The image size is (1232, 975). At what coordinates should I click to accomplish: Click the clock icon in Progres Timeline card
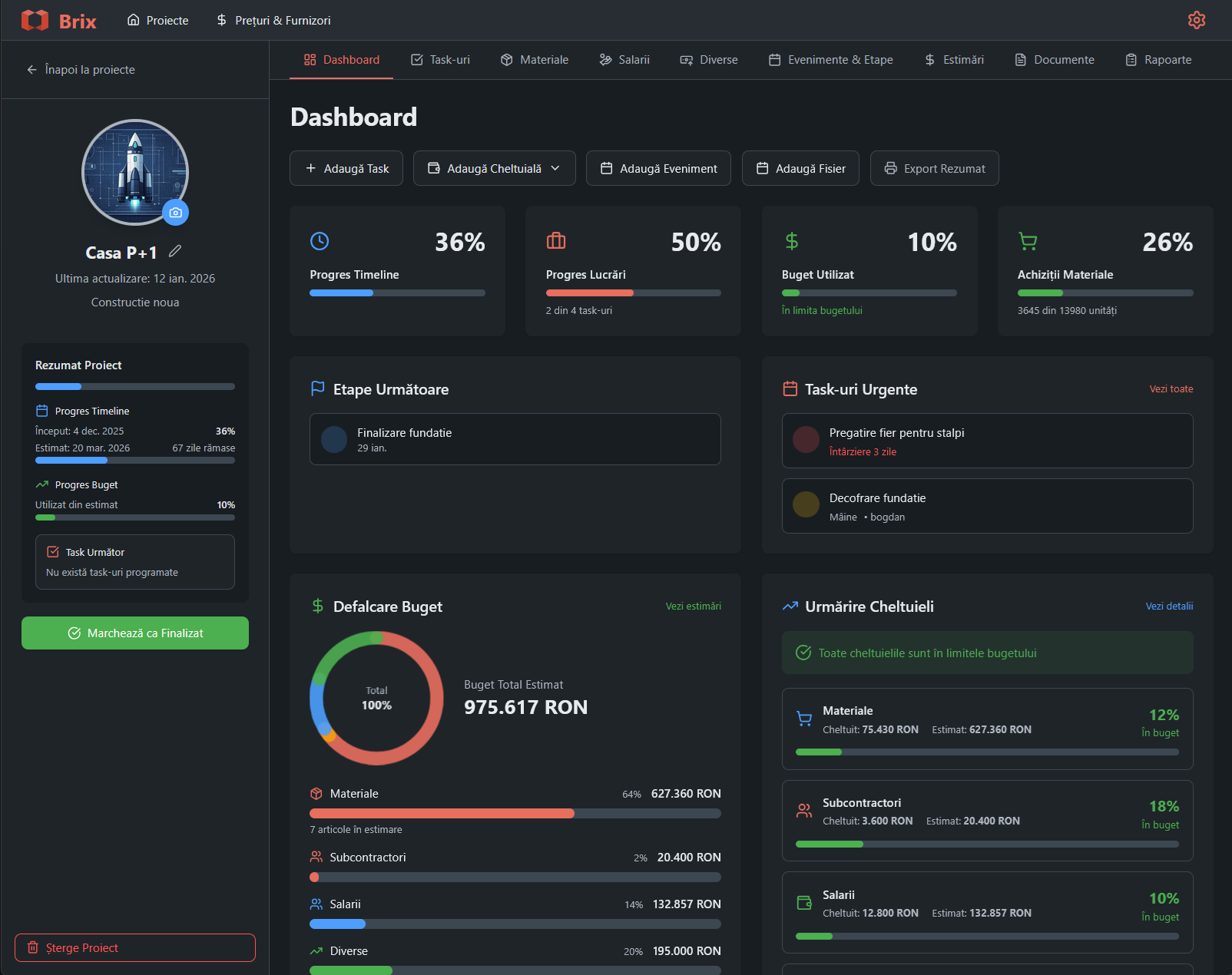click(x=320, y=241)
